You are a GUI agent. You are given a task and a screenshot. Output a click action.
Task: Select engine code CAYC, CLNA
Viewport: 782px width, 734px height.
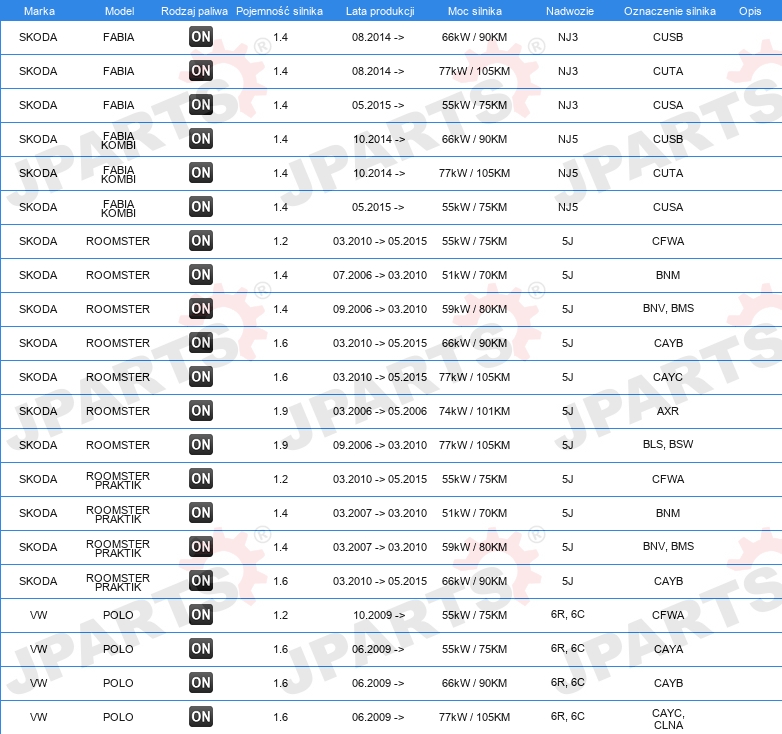(x=668, y=719)
